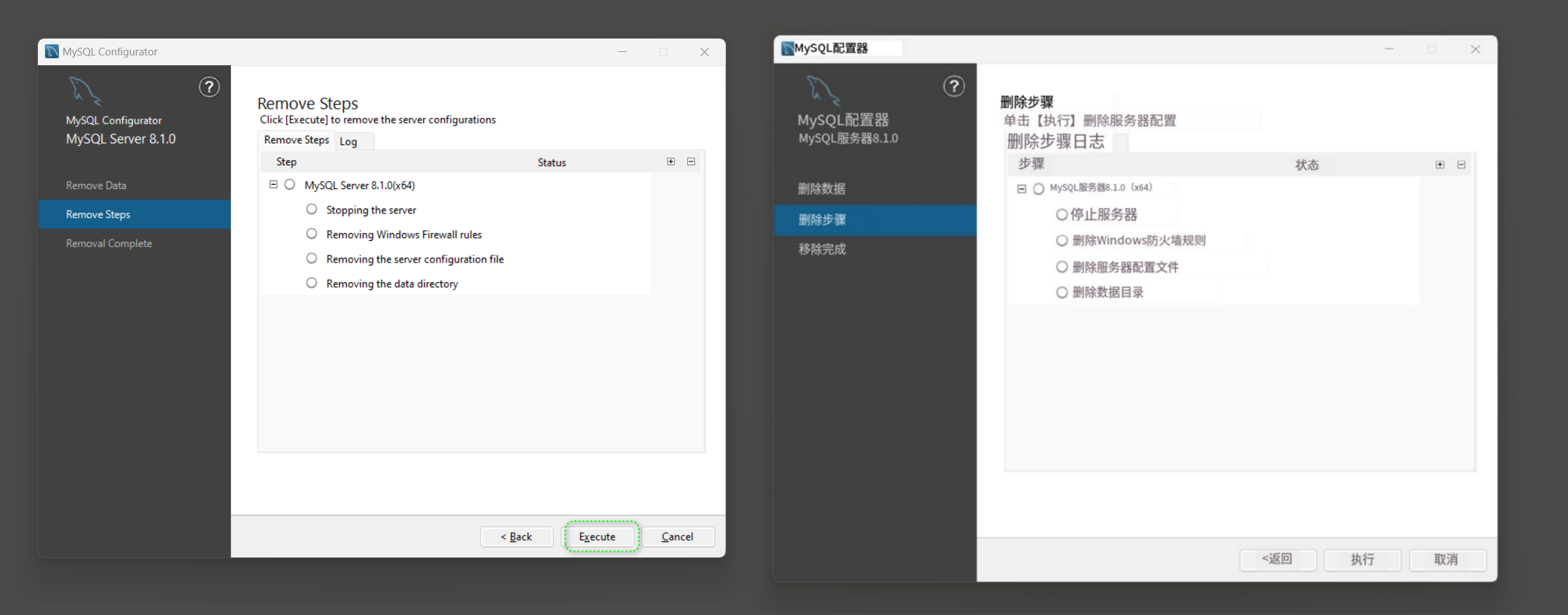Open 删除步骤 in the Chinese sidebar

[x=875, y=220]
